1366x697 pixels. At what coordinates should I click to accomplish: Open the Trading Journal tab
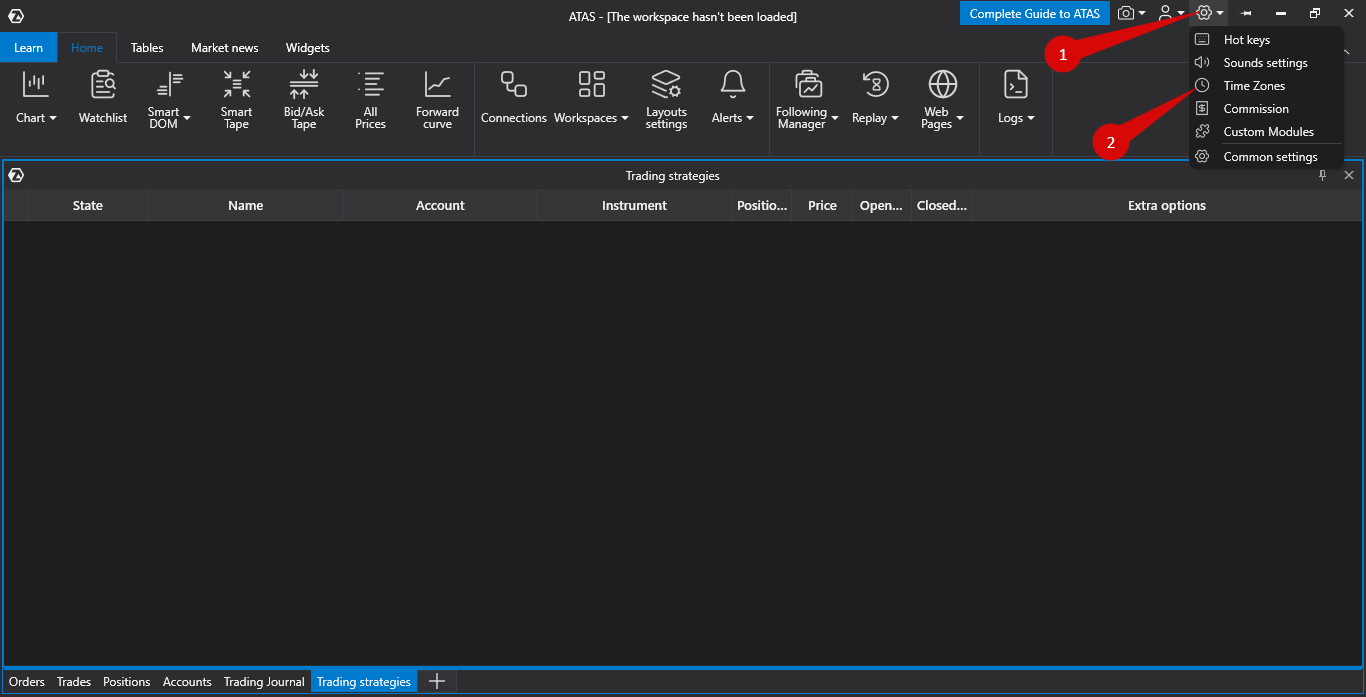264,682
